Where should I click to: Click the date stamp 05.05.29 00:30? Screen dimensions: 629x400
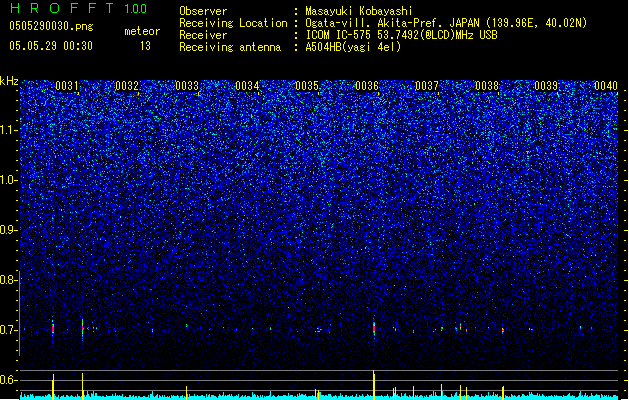51,46
